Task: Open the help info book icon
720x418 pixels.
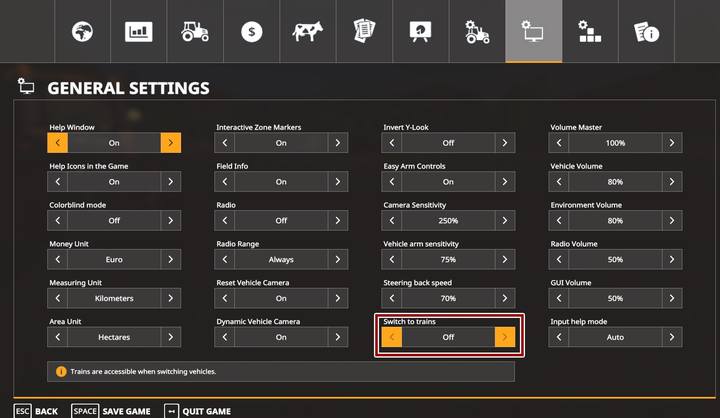Action: [647, 31]
